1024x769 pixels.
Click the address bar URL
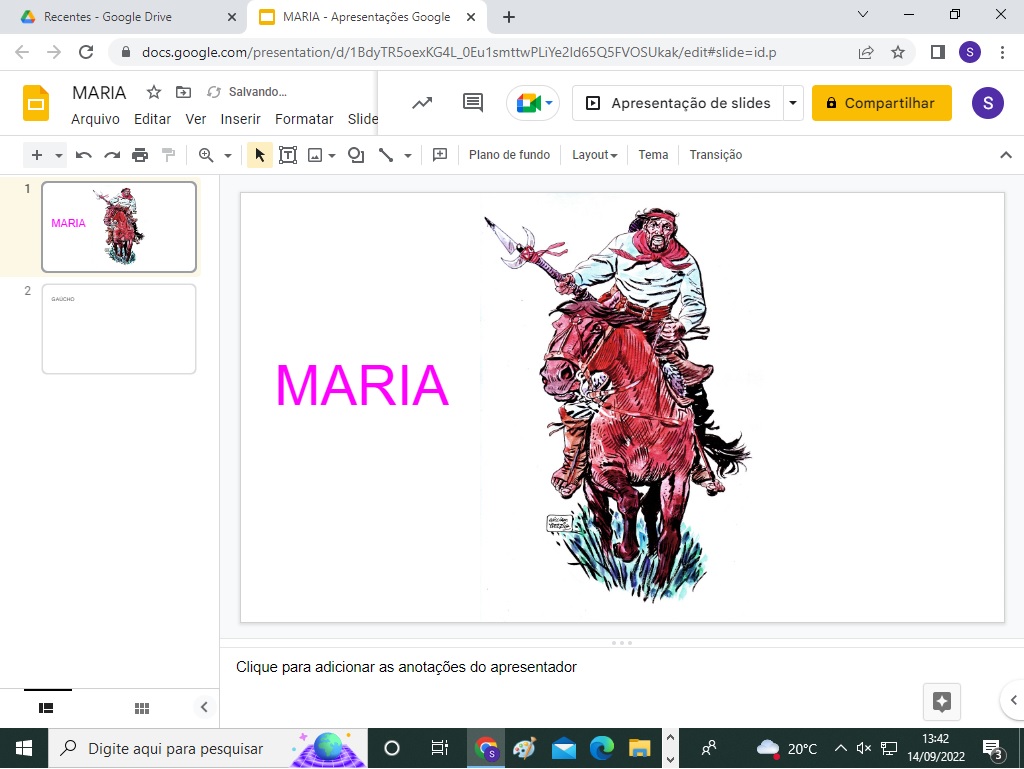click(x=458, y=52)
